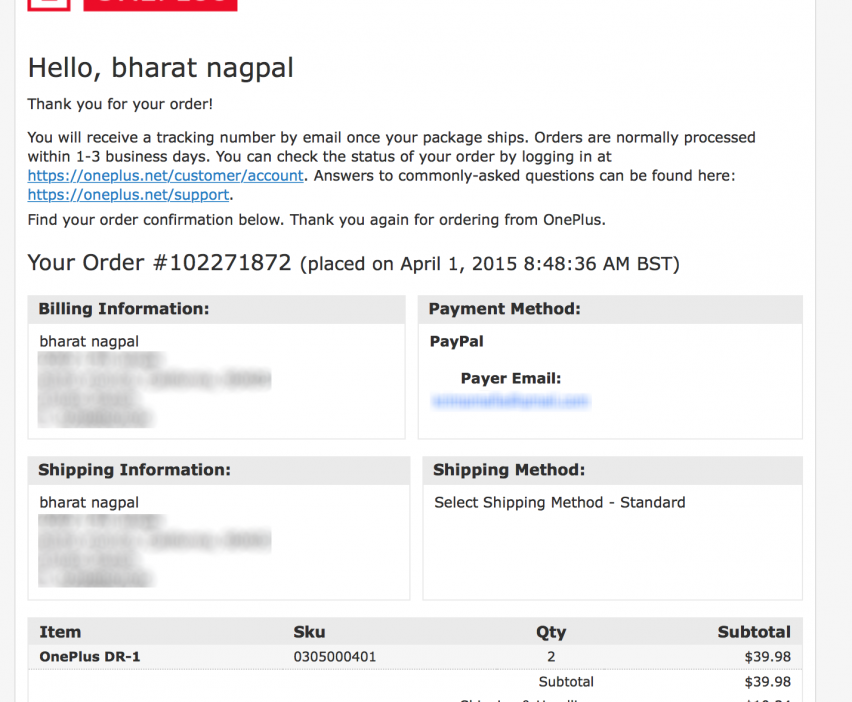Viewport: 852px width, 702px height.
Task: Click the Shipping Method header
Action: click(x=509, y=470)
